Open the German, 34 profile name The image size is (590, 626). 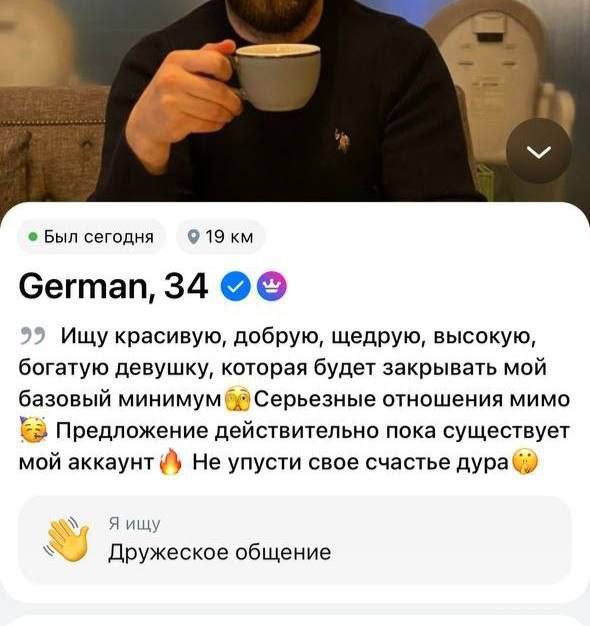pyautogui.click(x=113, y=286)
